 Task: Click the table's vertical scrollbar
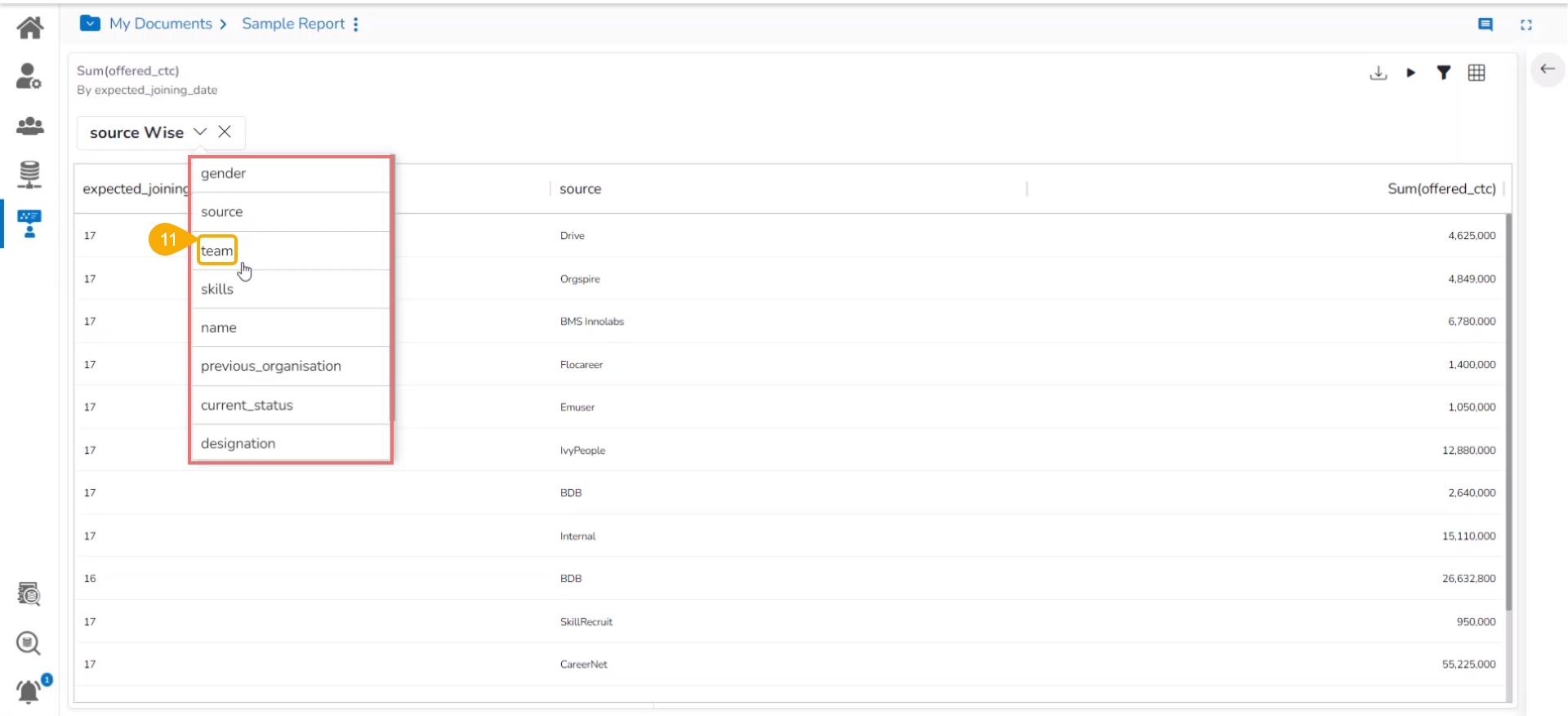pyautogui.click(x=1508, y=412)
